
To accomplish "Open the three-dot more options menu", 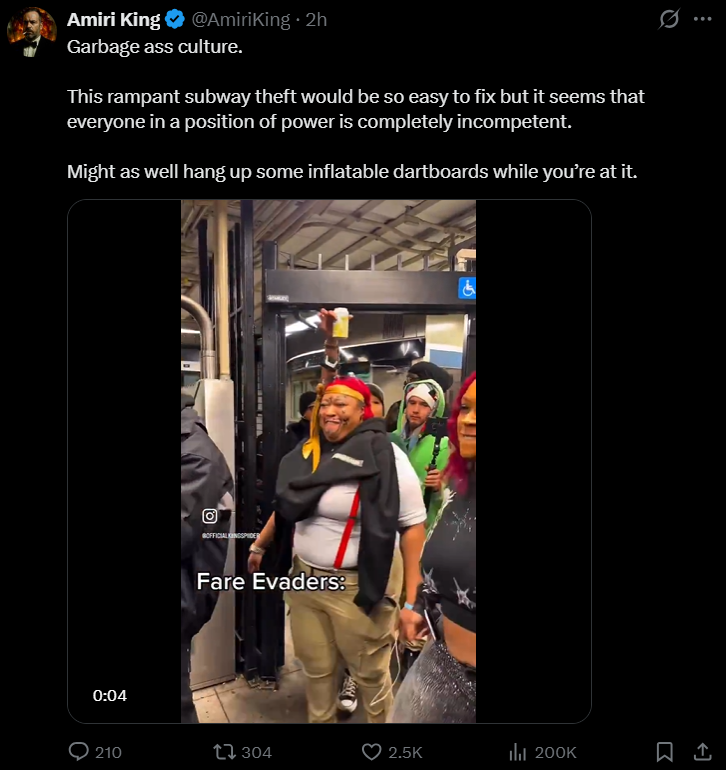I will [702, 19].
